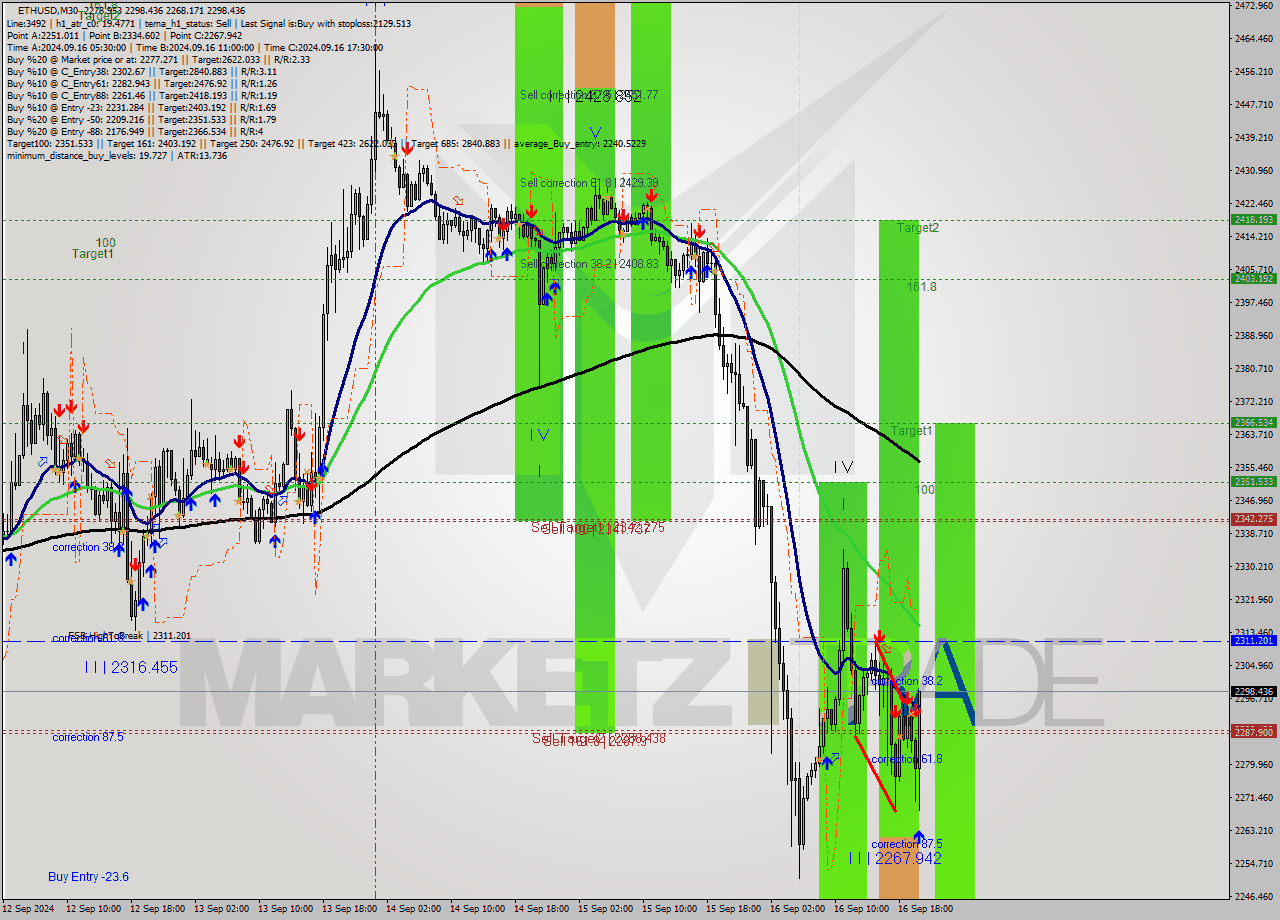Viewport: 1280px width, 920px height.
Task: Click the '16 Sep 18:00' time axis label
Action: (x=926, y=910)
